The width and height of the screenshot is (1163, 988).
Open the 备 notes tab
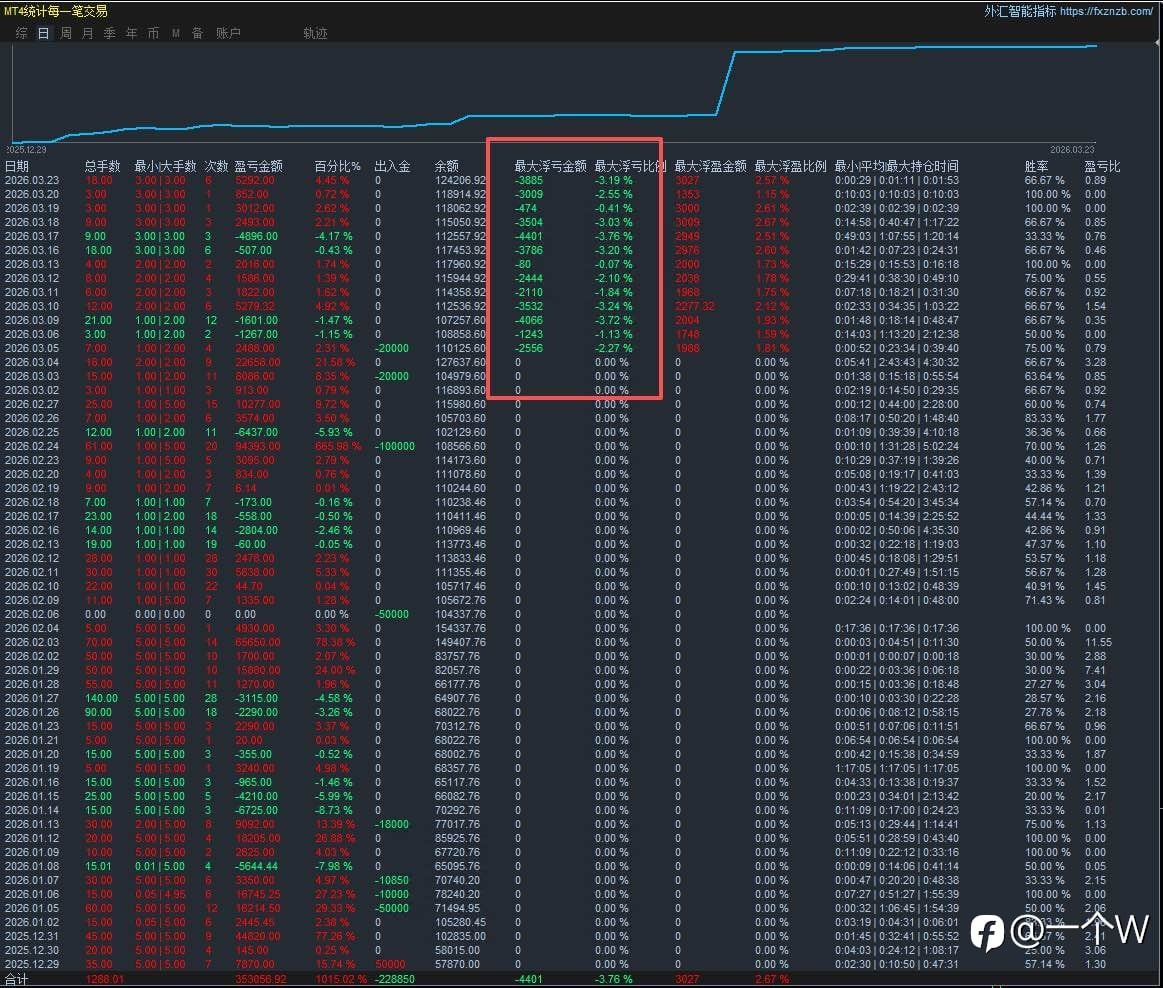(197, 33)
